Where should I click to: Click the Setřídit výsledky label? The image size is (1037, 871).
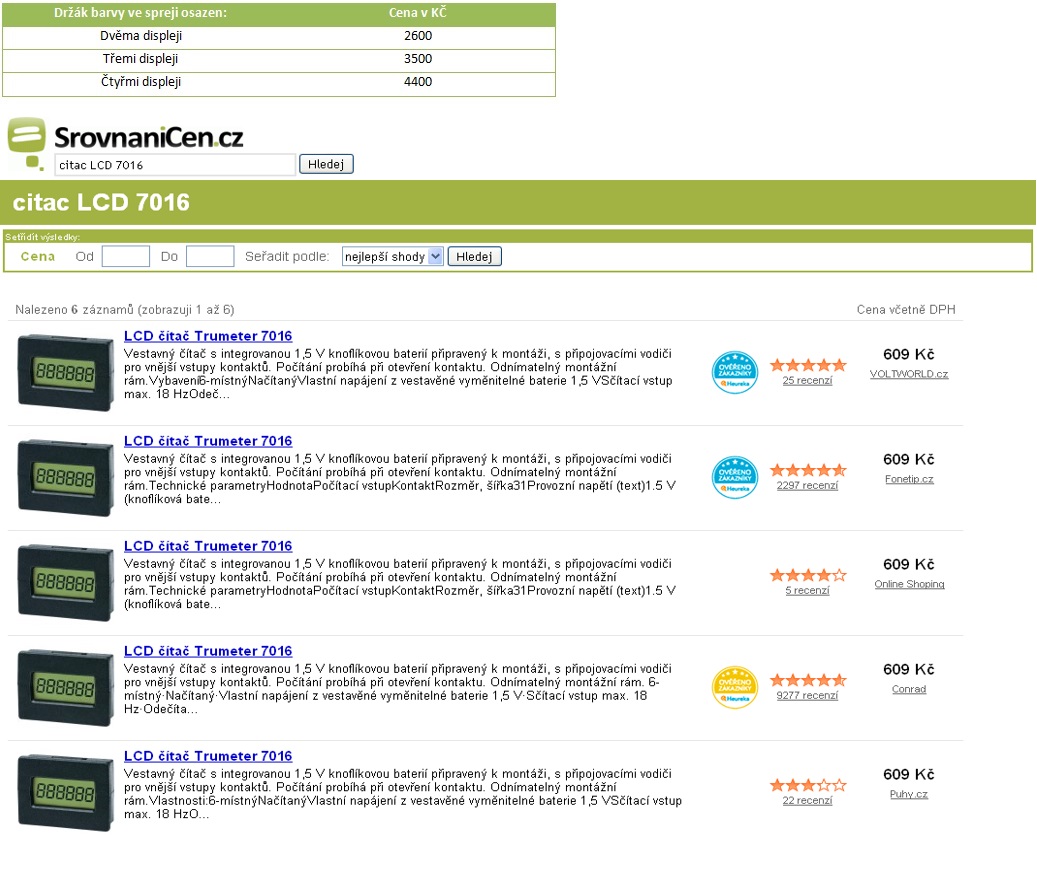pos(42,237)
